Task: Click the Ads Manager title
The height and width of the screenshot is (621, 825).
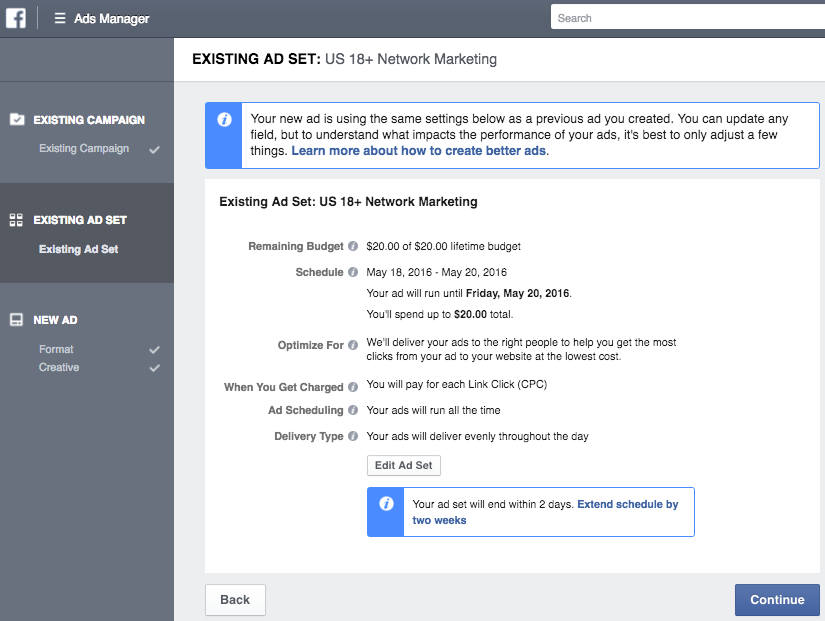Action: (112, 18)
